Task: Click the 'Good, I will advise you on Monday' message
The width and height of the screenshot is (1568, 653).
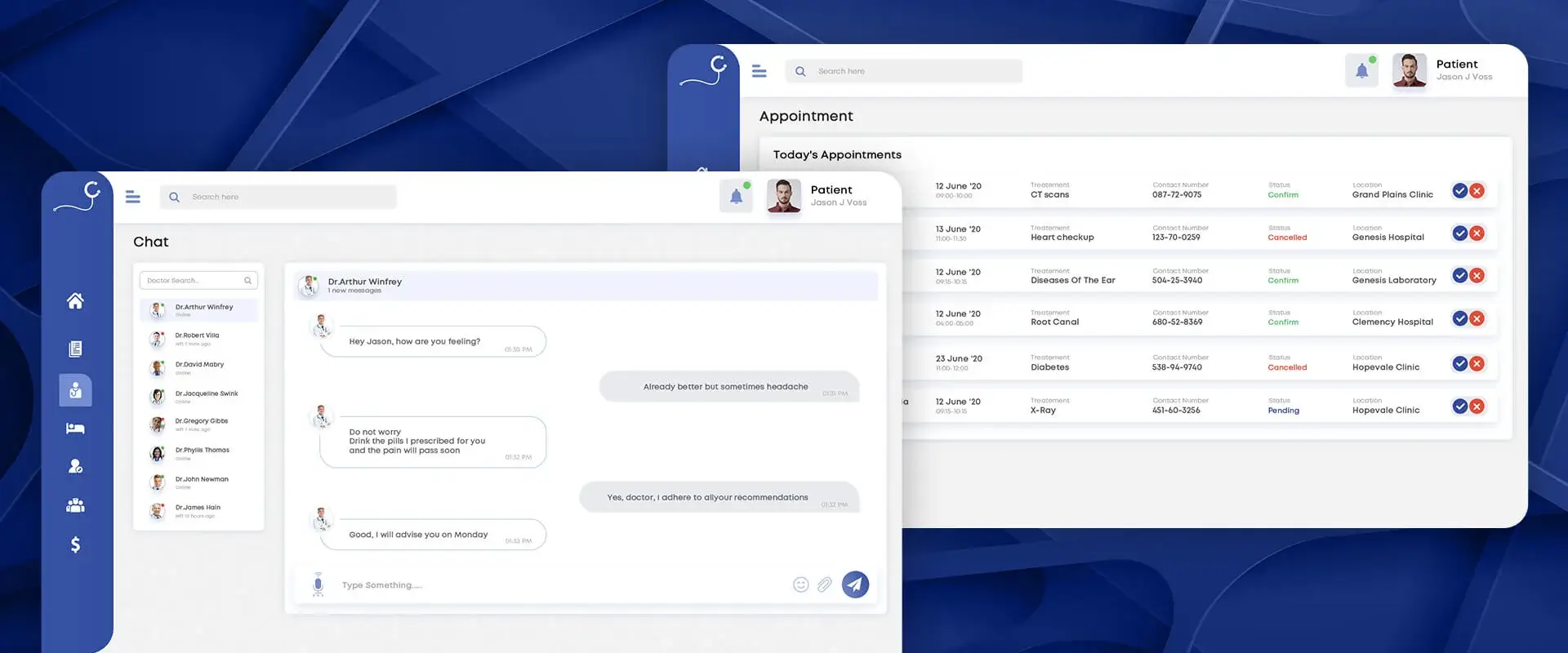Action: pyautogui.click(x=433, y=535)
